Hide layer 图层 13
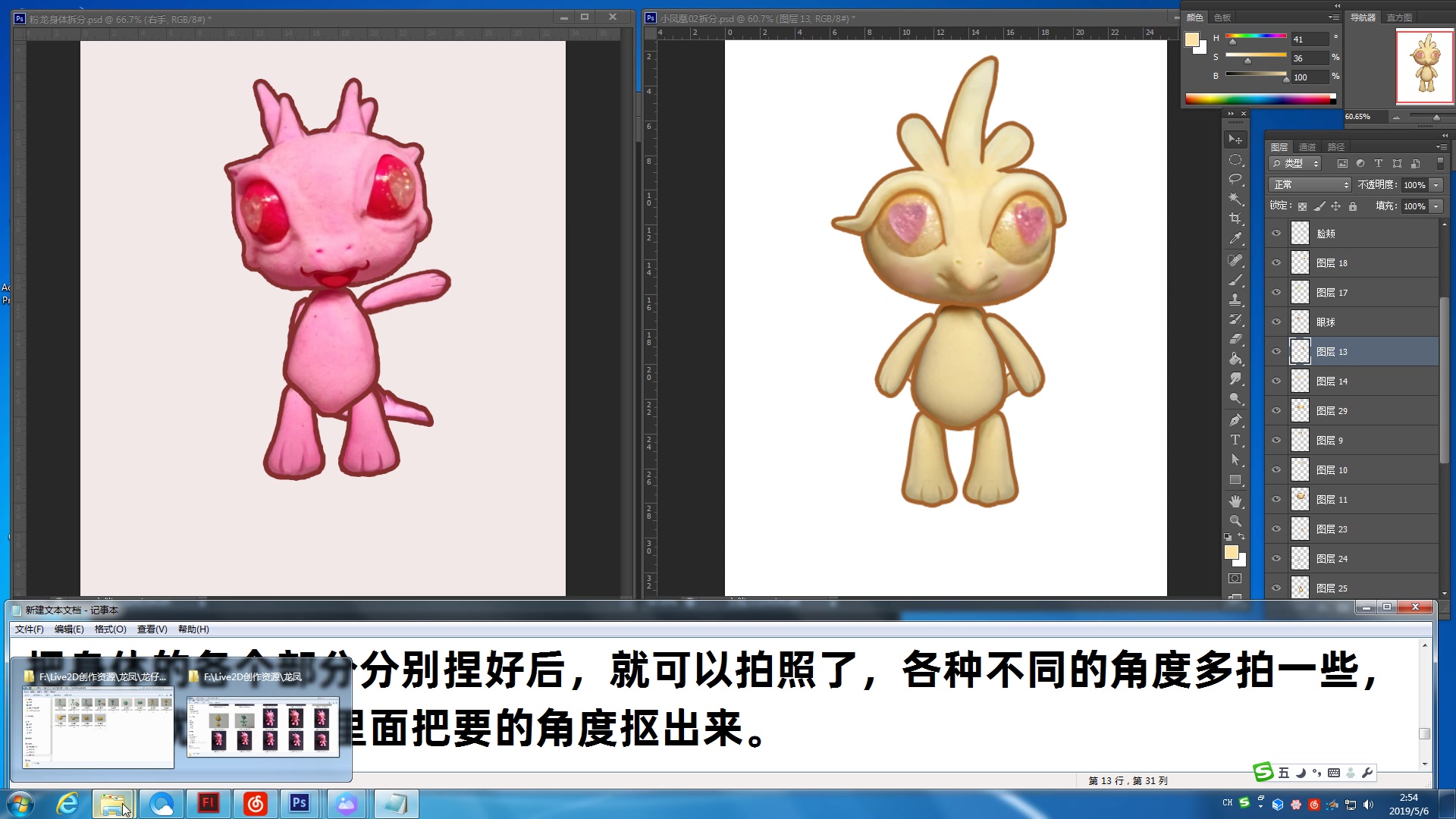Image resolution: width=1456 pixels, height=819 pixels. tap(1276, 352)
